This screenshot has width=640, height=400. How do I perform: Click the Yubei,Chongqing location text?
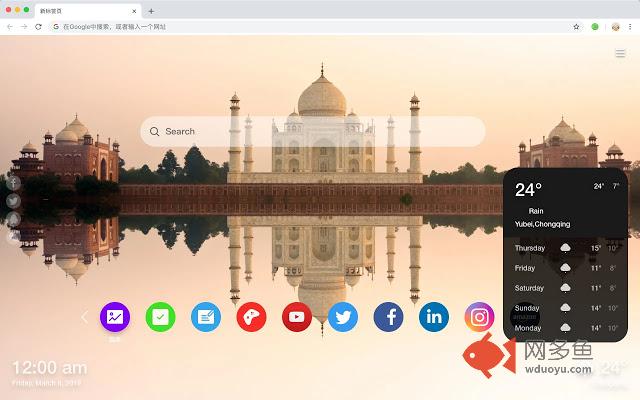[x=542, y=224]
